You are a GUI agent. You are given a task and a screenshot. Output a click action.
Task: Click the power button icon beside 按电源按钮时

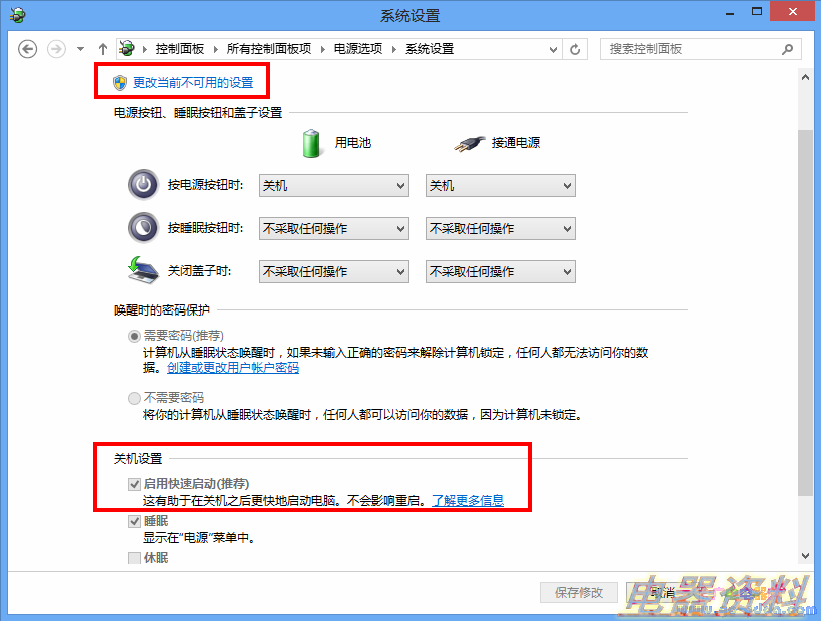click(x=143, y=185)
